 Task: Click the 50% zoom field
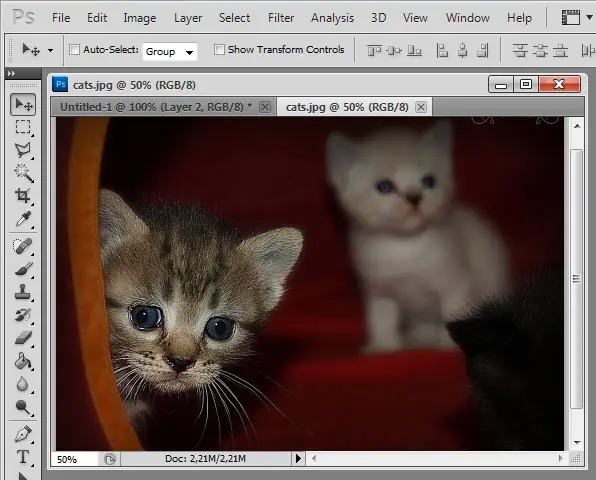(75, 459)
